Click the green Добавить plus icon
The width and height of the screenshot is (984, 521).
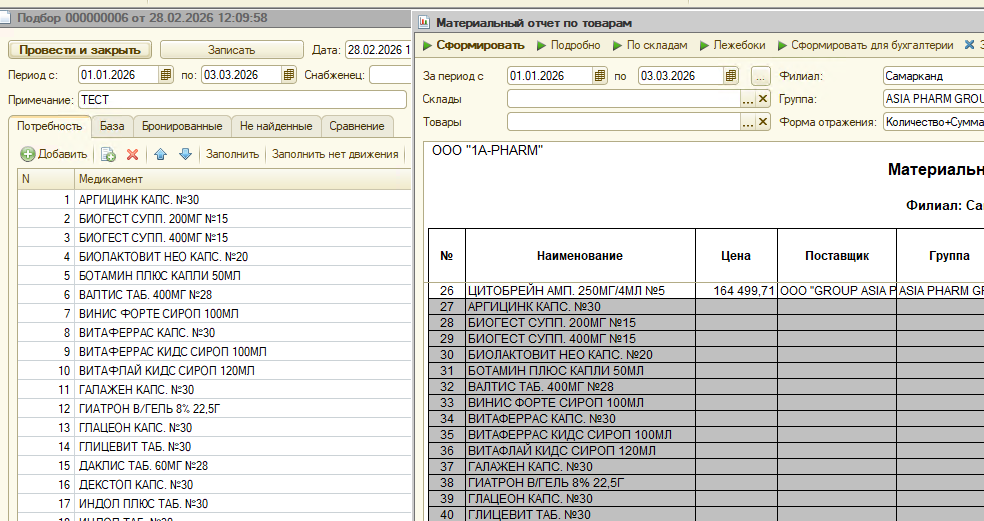click(28, 154)
